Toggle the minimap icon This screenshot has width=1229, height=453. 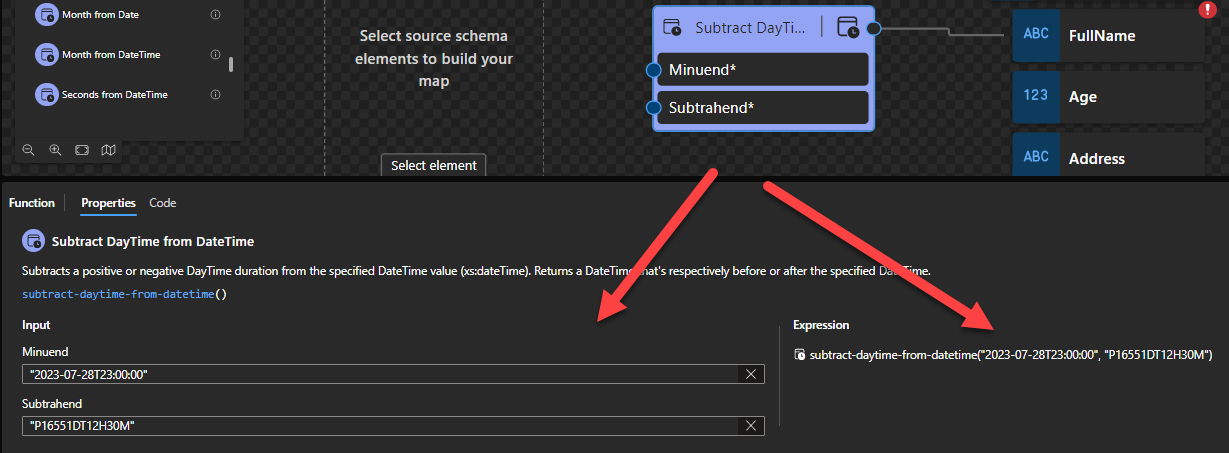tap(108, 150)
